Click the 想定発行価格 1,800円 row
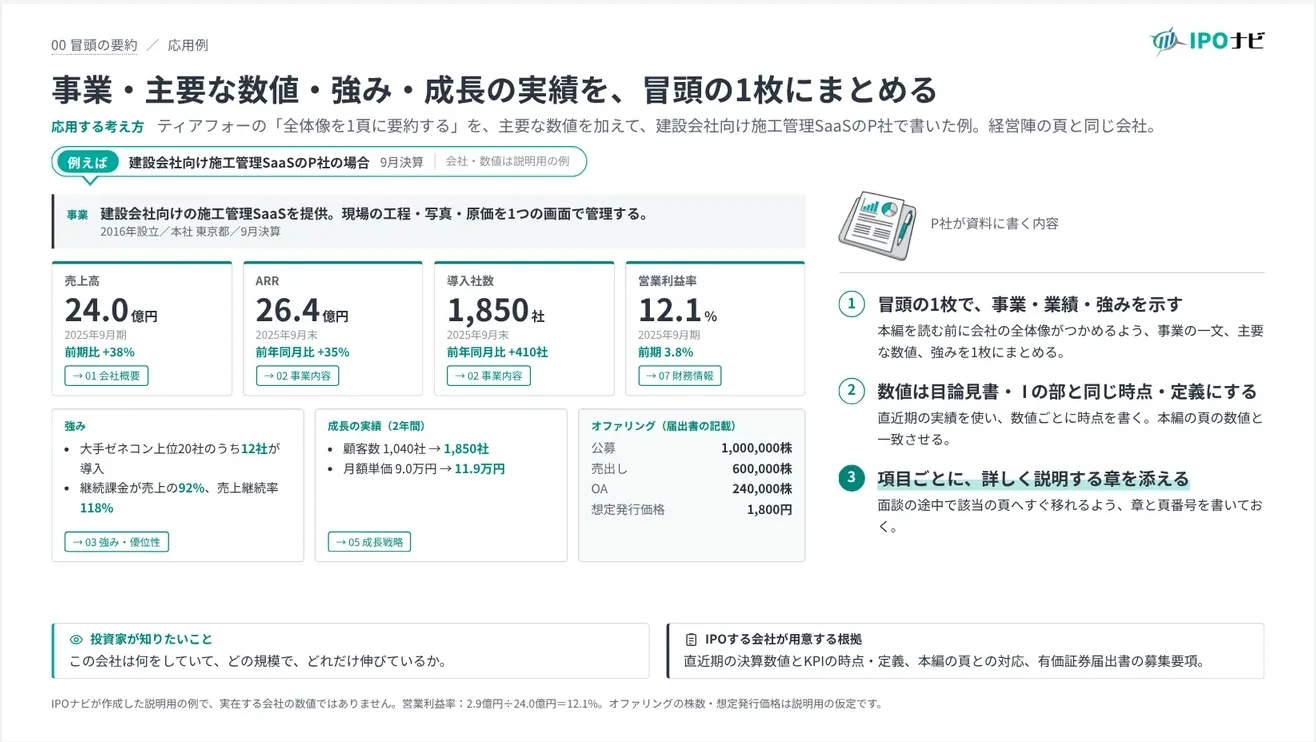 (691, 509)
